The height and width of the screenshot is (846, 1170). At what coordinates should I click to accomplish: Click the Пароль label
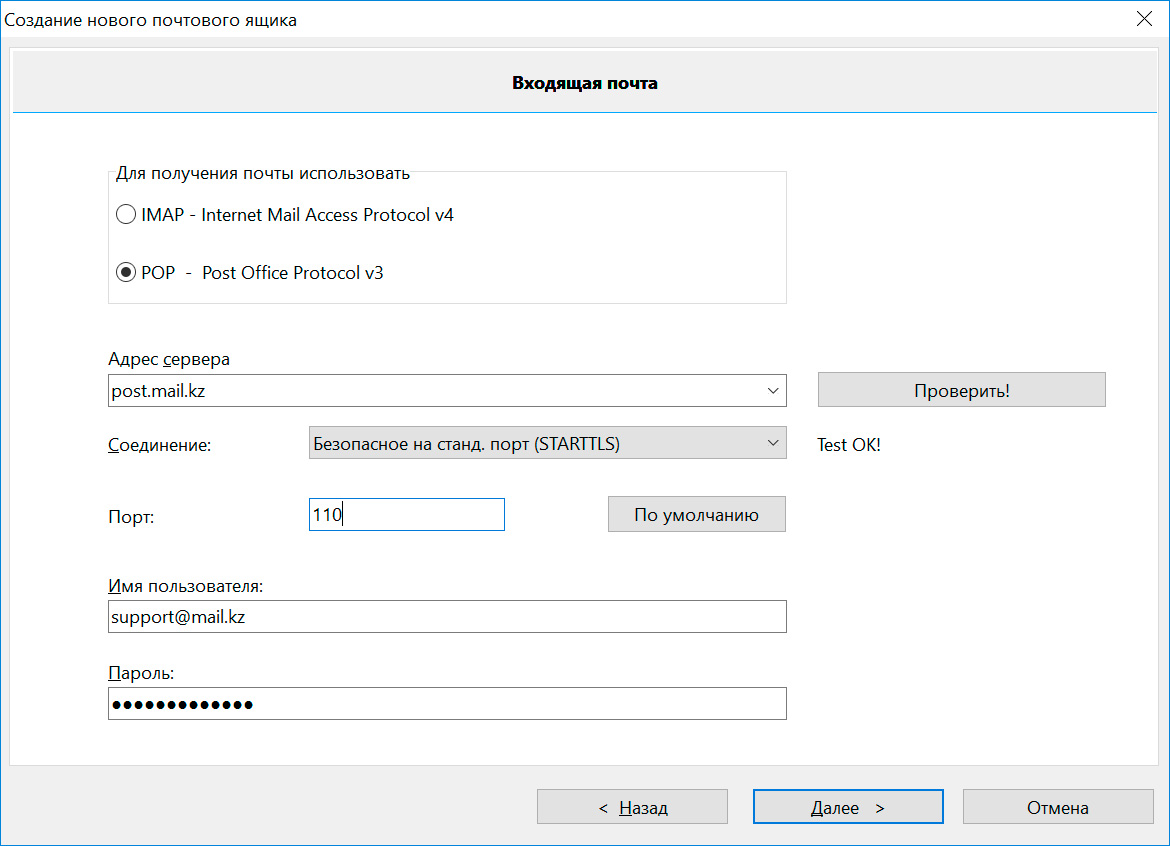141,673
